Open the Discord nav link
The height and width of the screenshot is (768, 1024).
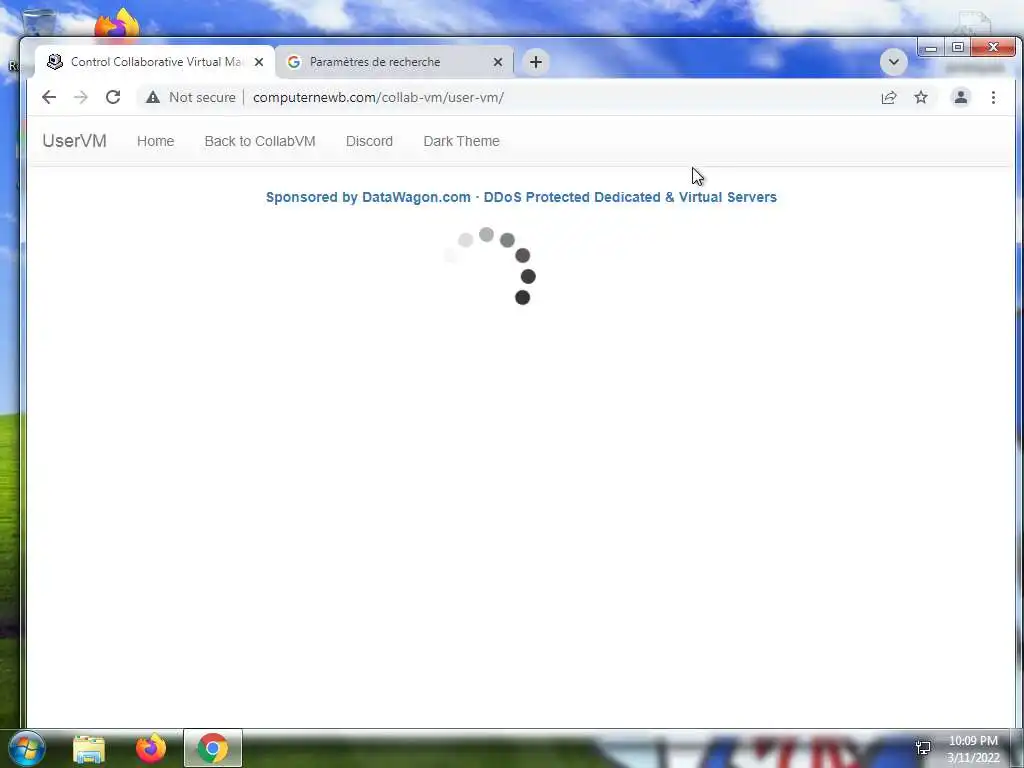(370, 141)
